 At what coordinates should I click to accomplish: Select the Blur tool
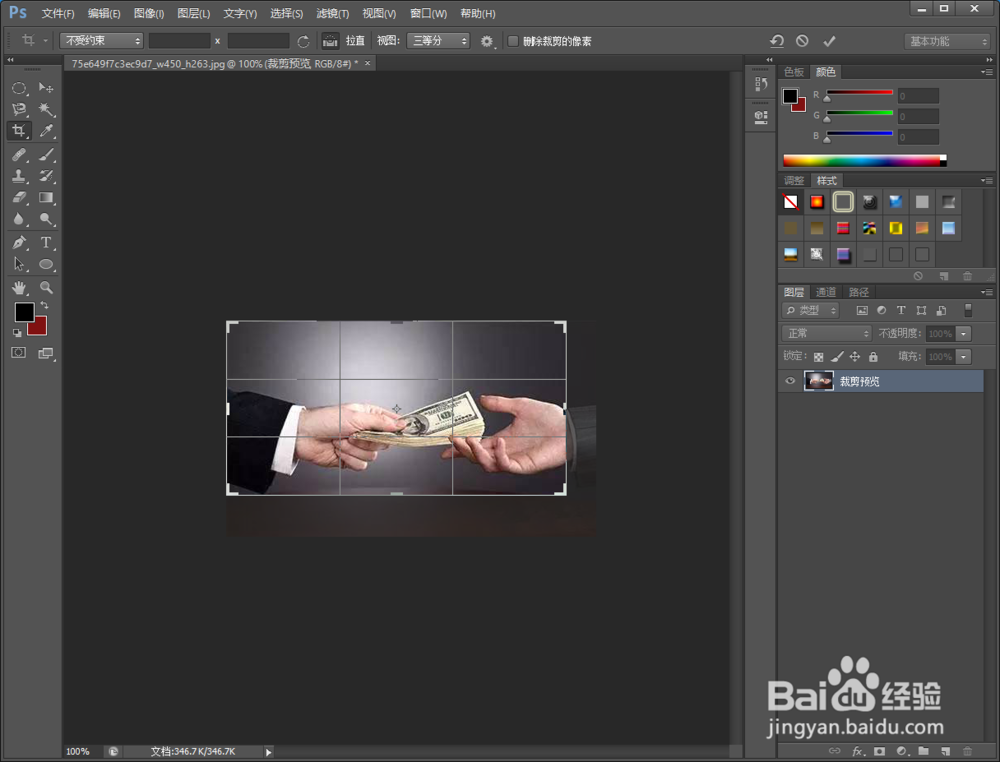click(19, 219)
